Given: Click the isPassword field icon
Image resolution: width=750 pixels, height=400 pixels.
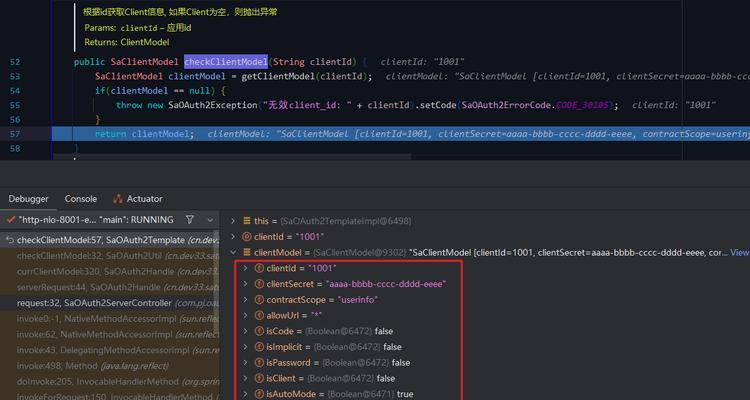Looking at the screenshot, I should [x=259, y=363].
